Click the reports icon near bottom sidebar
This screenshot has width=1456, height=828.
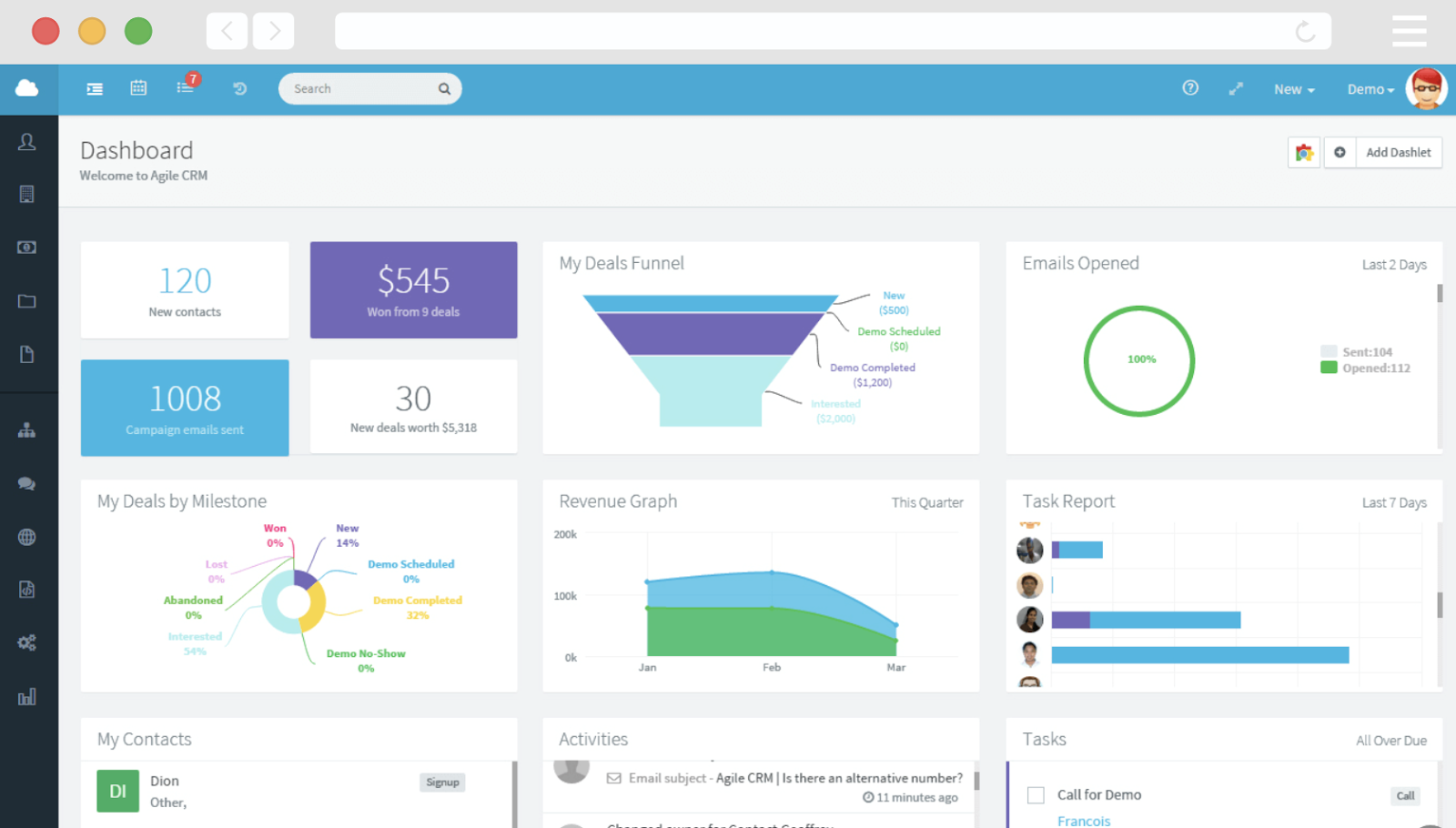(27, 696)
